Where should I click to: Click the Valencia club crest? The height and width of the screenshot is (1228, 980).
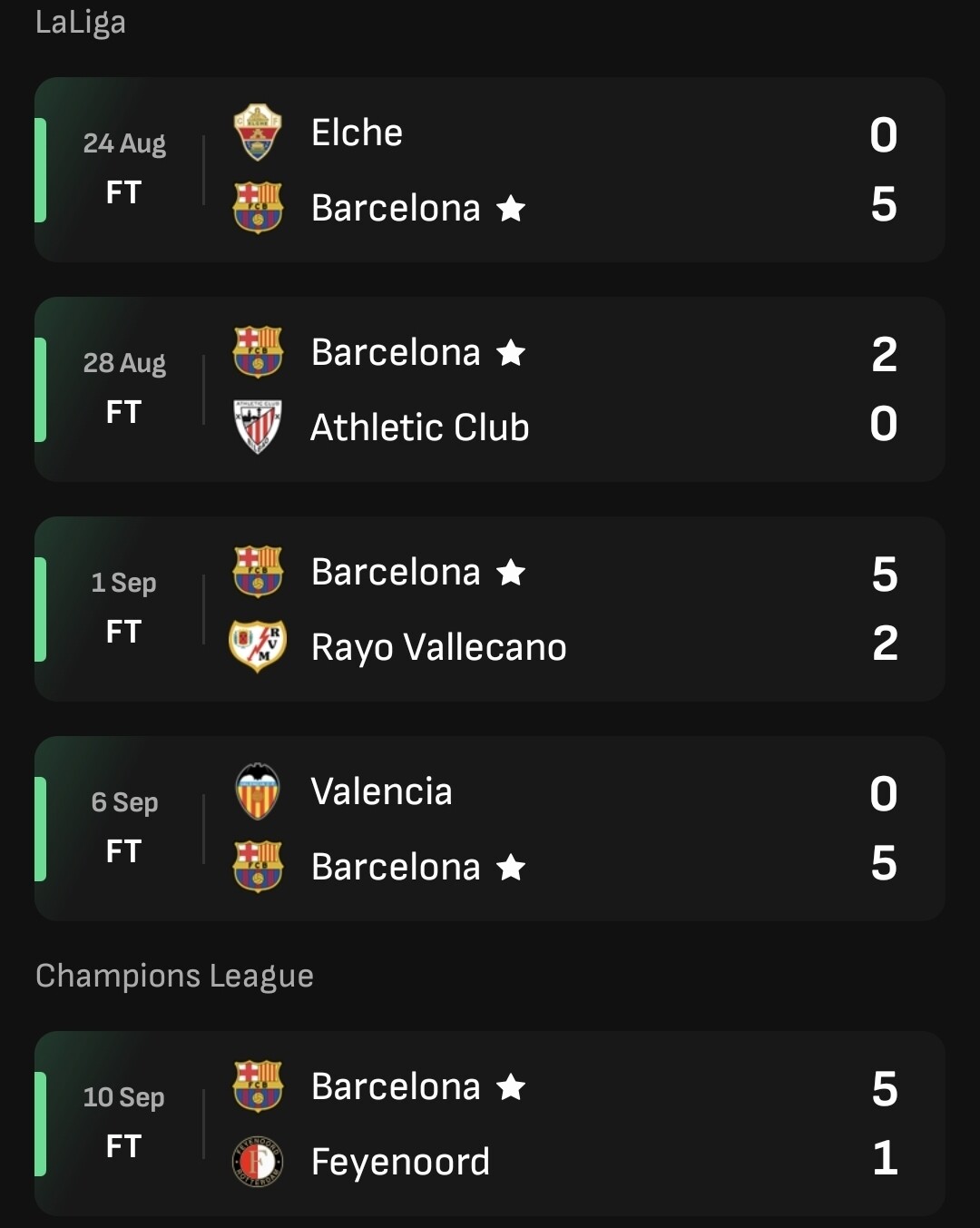(x=258, y=791)
